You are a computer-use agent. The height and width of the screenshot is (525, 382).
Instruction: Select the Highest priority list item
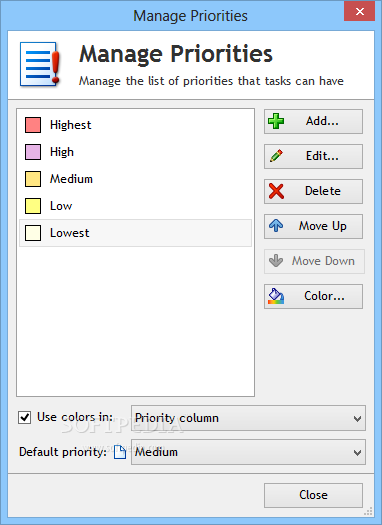tap(135, 125)
